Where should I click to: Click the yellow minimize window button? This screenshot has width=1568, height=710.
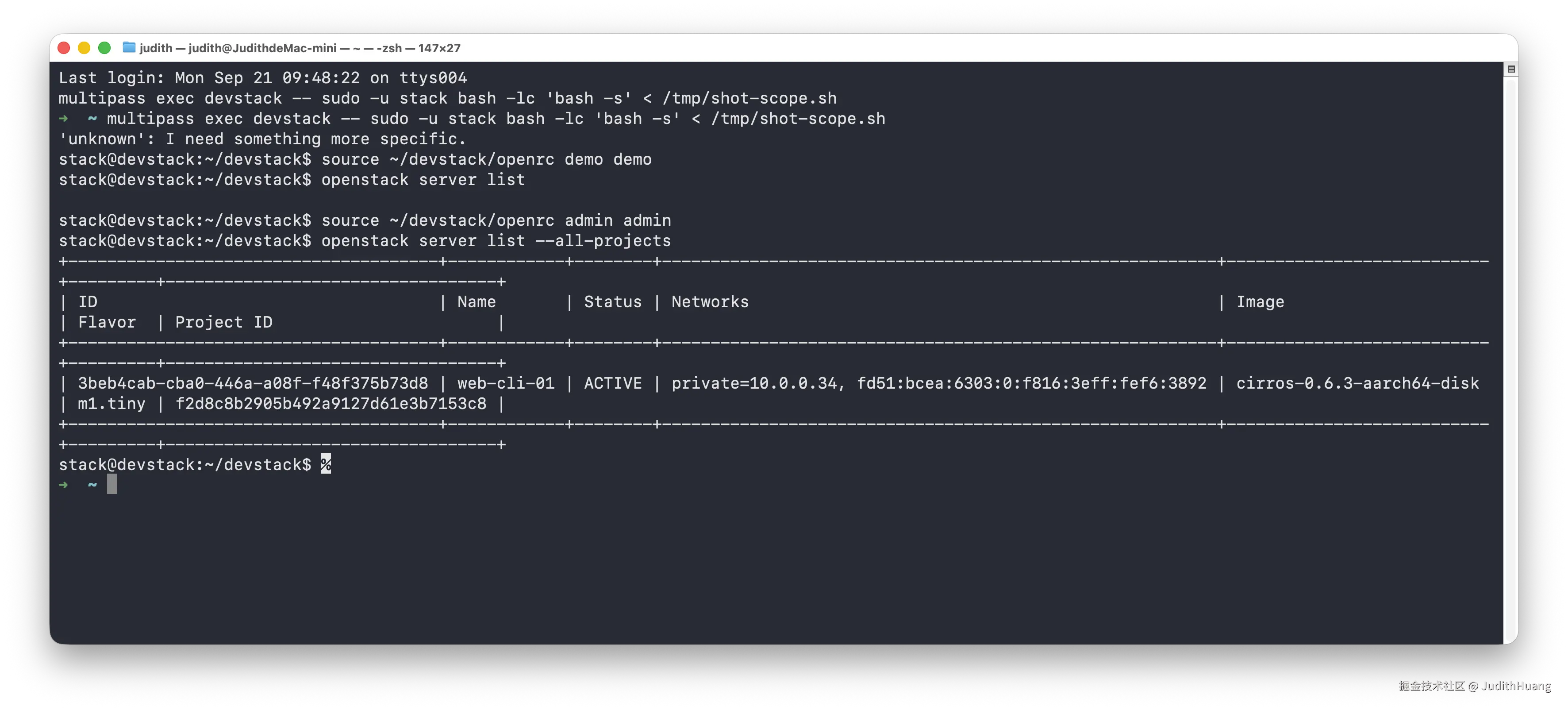click(84, 48)
